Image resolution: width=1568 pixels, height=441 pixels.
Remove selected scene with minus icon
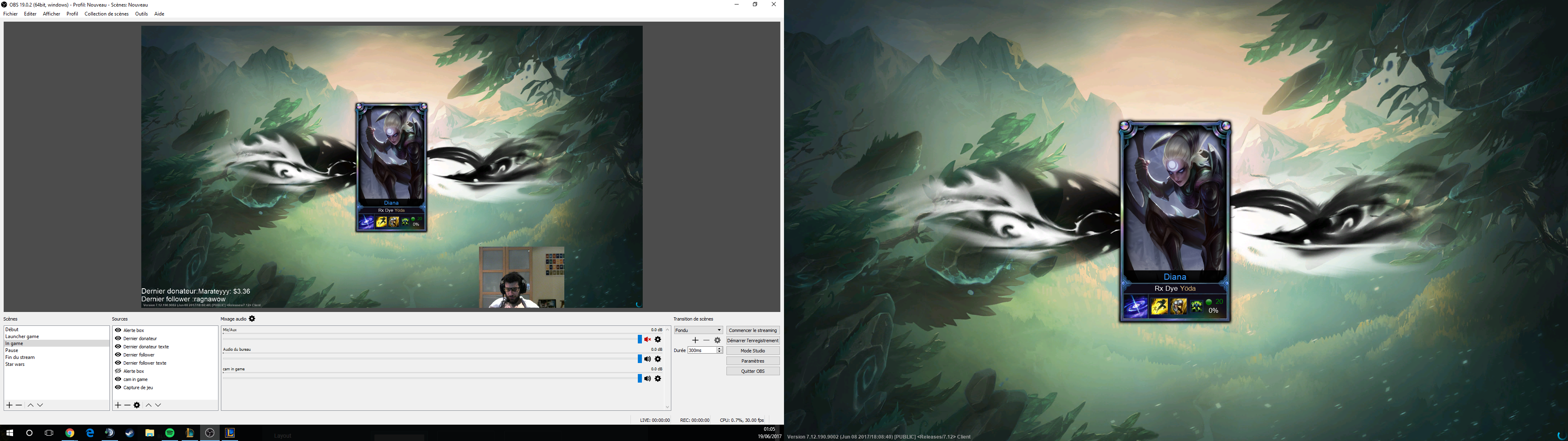(19, 405)
